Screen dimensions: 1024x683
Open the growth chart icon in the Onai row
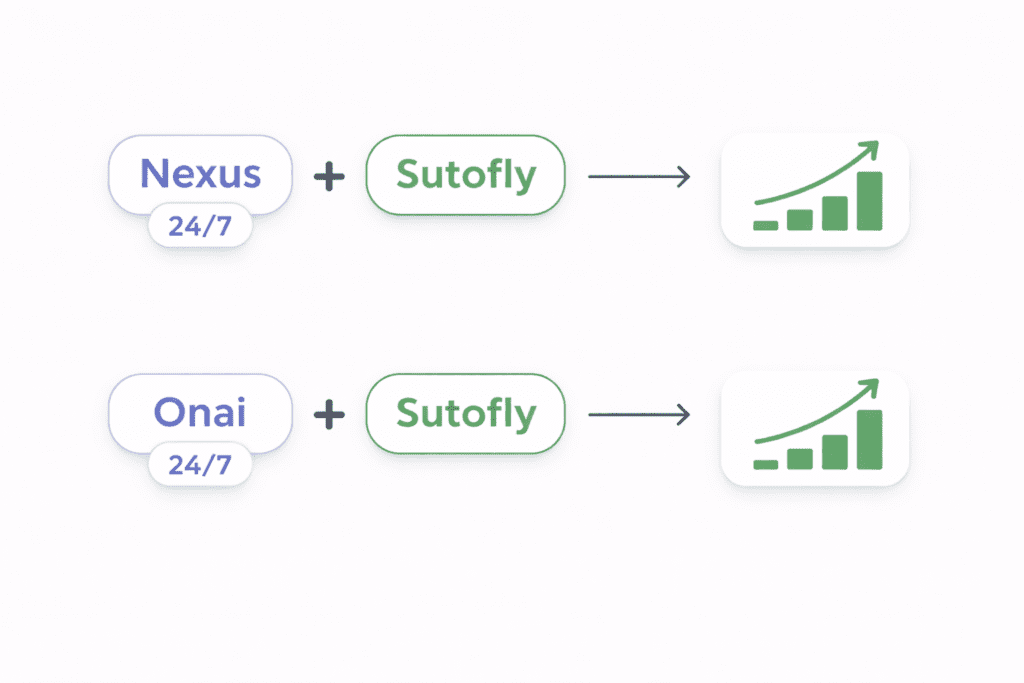tap(814, 428)
